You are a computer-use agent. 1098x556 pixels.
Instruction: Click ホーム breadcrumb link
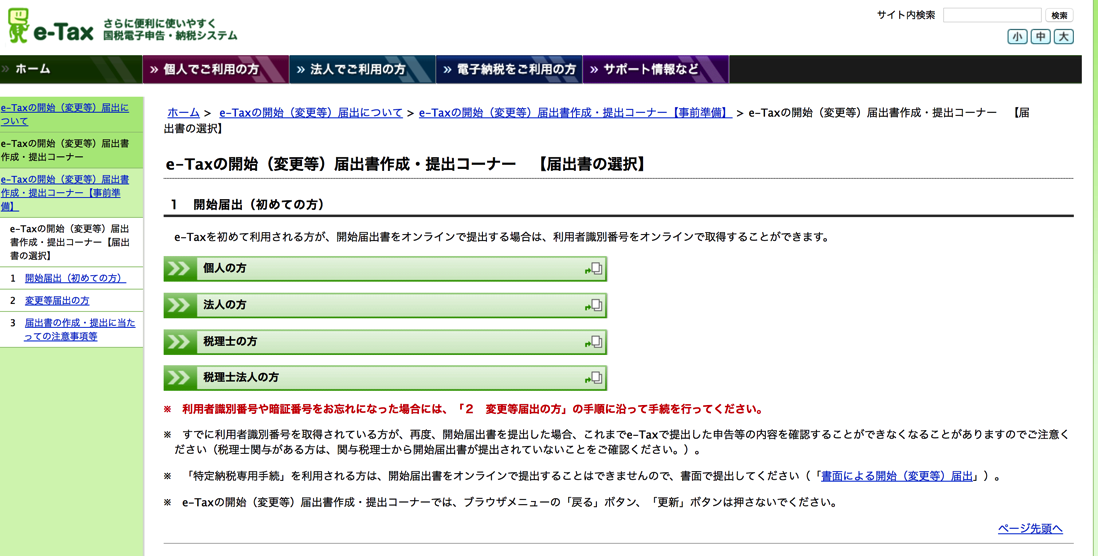point(183,113)
